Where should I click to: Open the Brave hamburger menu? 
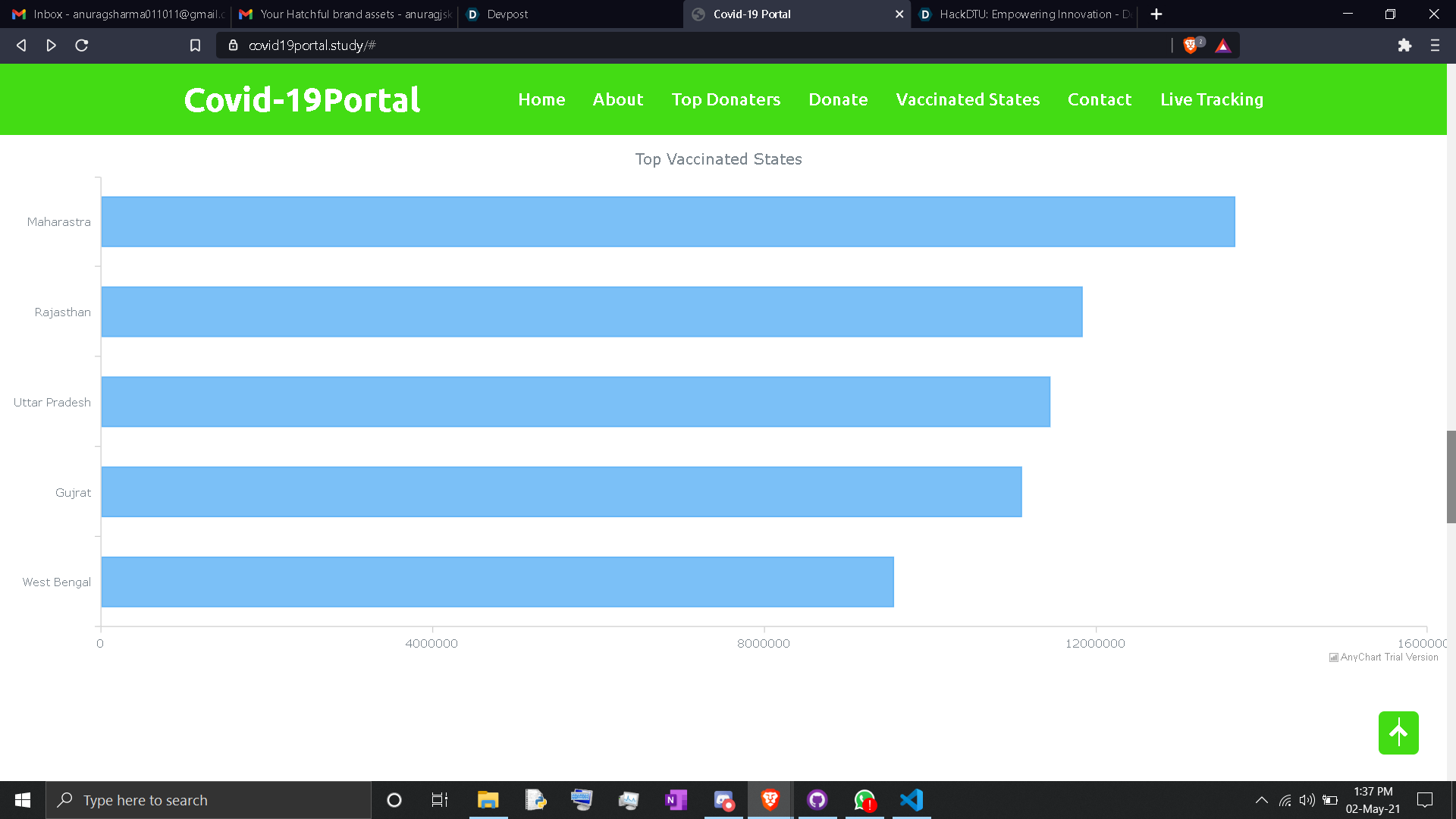(x=1435, y=45)
